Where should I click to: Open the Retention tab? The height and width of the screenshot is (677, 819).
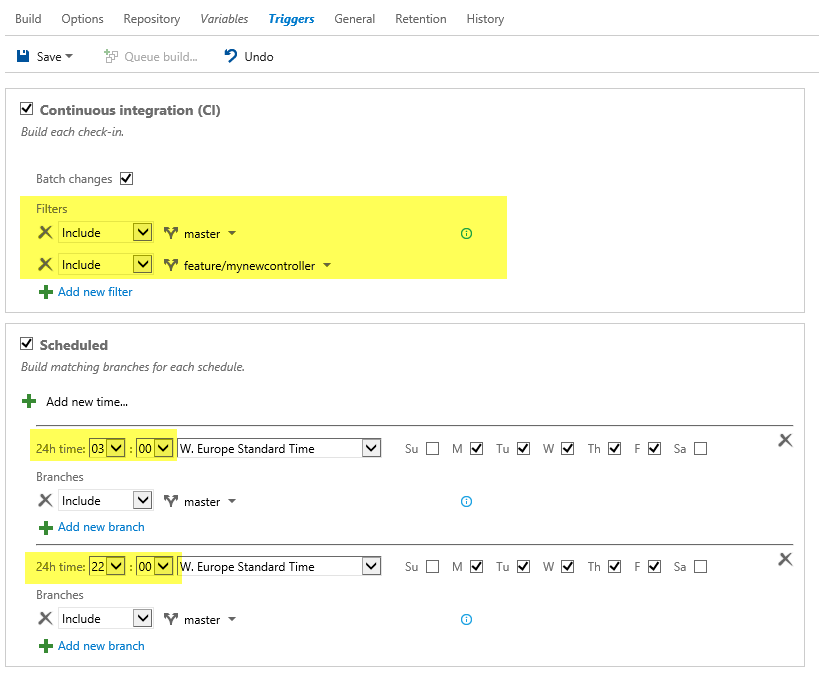[420, 19]
